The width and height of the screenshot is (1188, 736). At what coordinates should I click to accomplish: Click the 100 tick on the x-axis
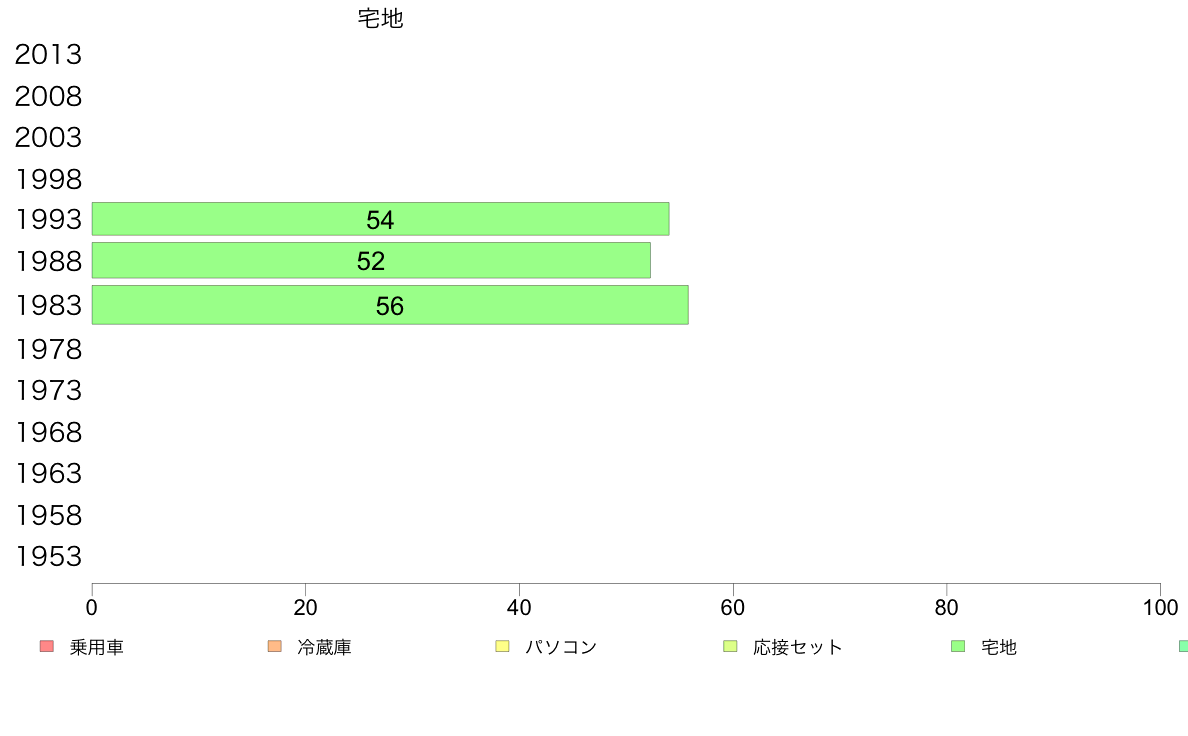[x=1160, y=607]
